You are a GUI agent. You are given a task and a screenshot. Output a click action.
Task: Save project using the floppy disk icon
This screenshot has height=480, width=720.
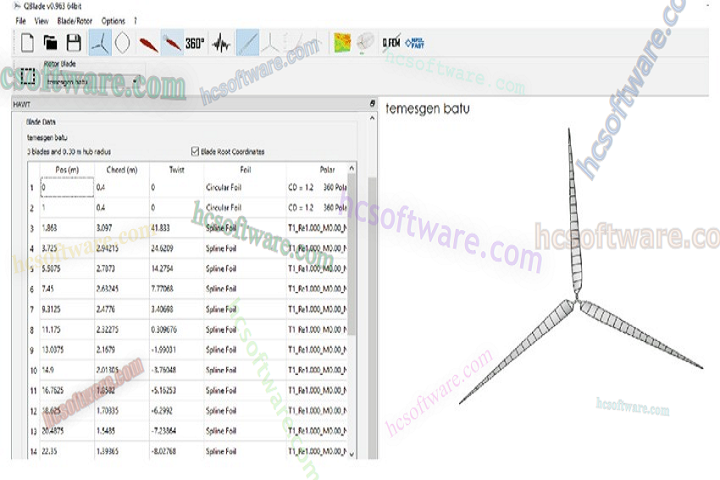[x=74, y=43]
